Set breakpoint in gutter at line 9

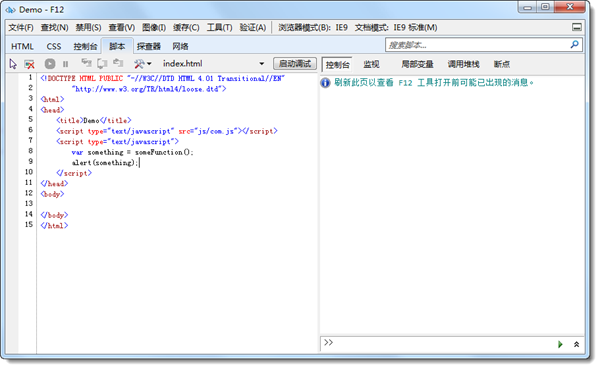pos(12,162)
